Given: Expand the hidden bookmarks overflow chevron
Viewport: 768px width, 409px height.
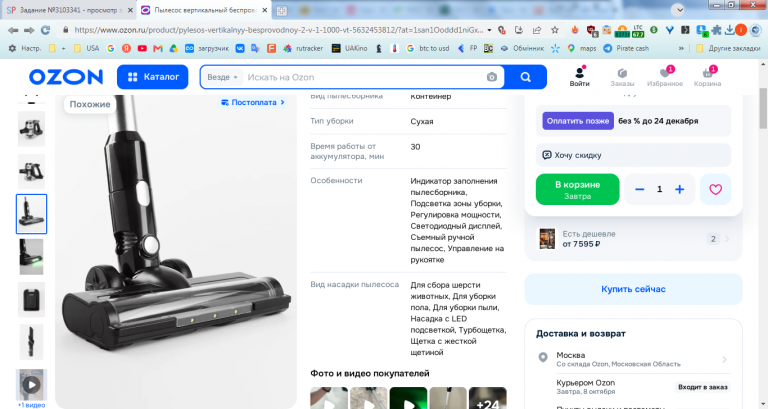Looking at the screenshot, I should coord(681,48).
